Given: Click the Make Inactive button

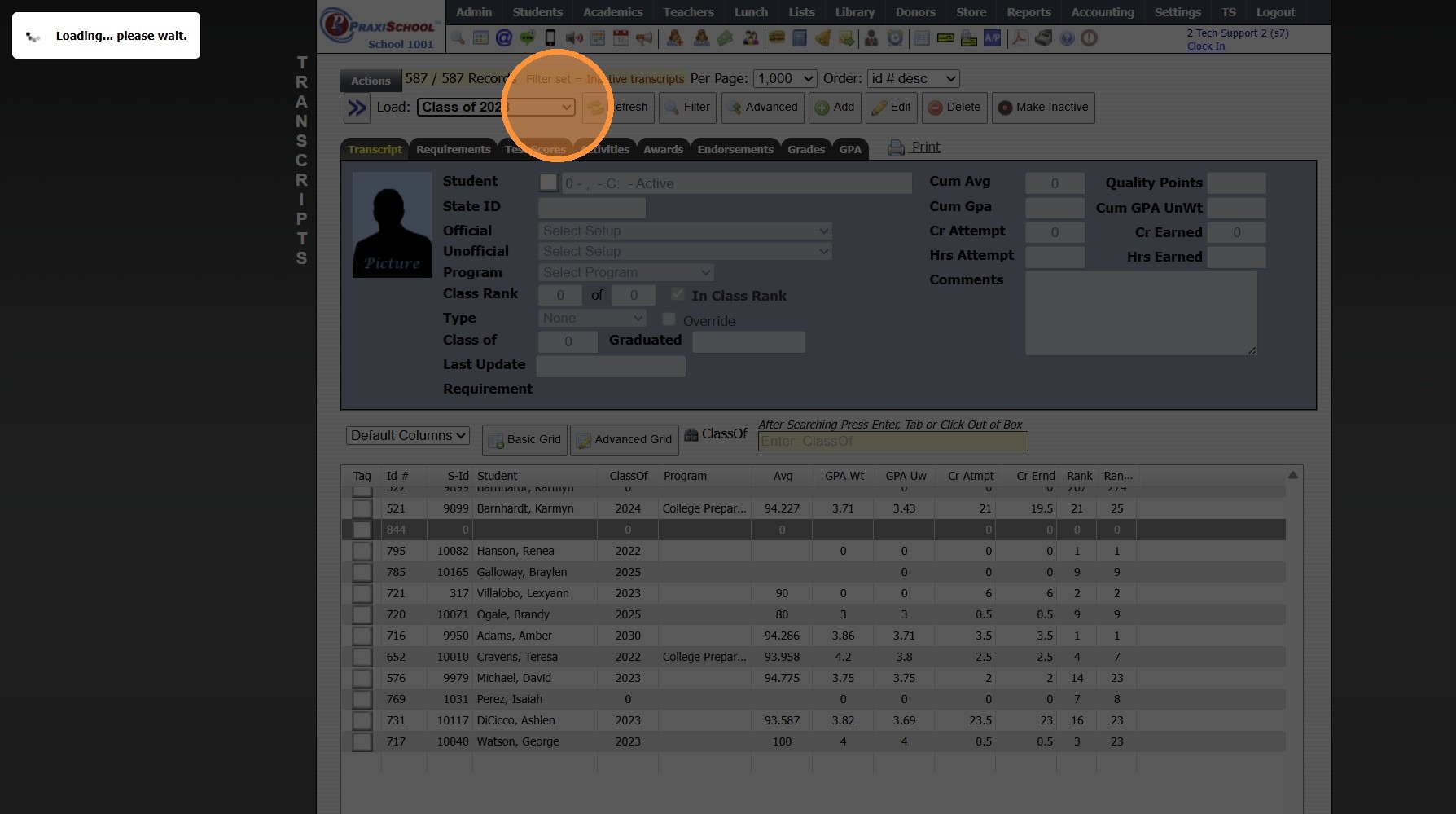Looking at the screenshot, I should tap(1043, 108).
